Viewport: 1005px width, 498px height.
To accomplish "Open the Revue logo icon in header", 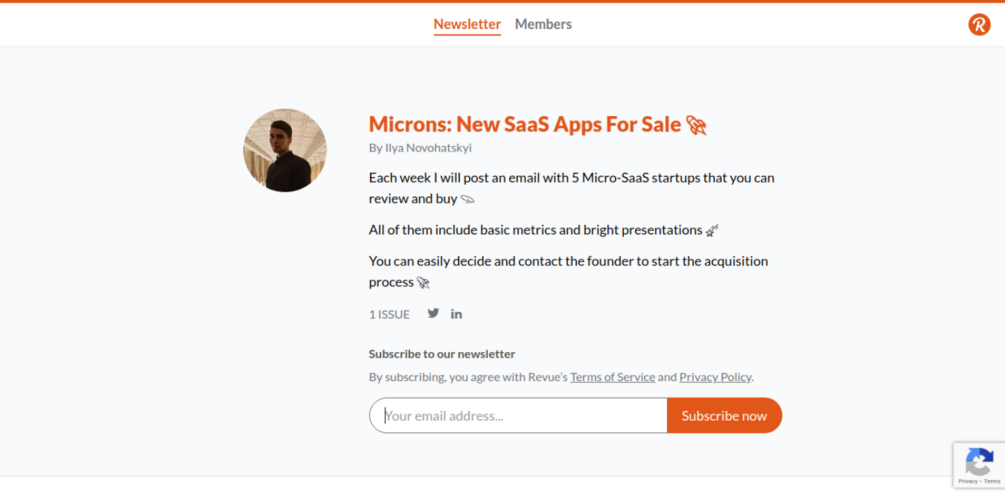I will [x=979, y=24].
